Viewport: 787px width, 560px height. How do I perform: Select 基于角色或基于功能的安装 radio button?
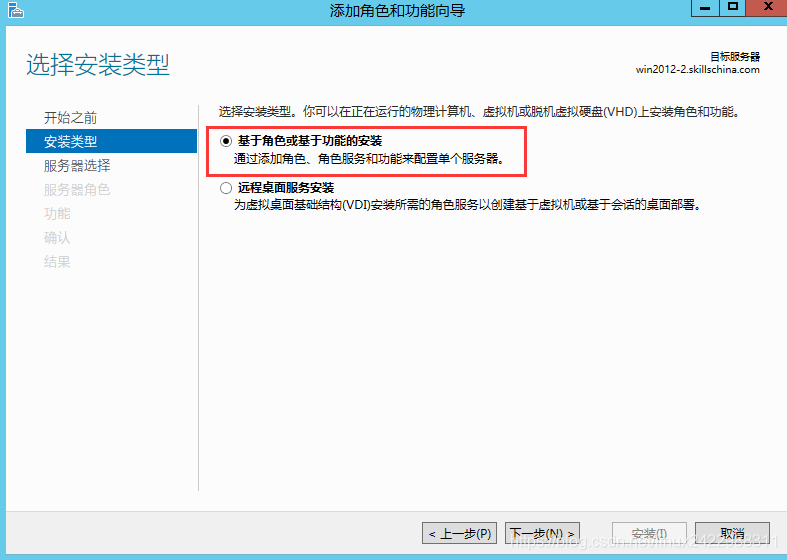point(226,142)
